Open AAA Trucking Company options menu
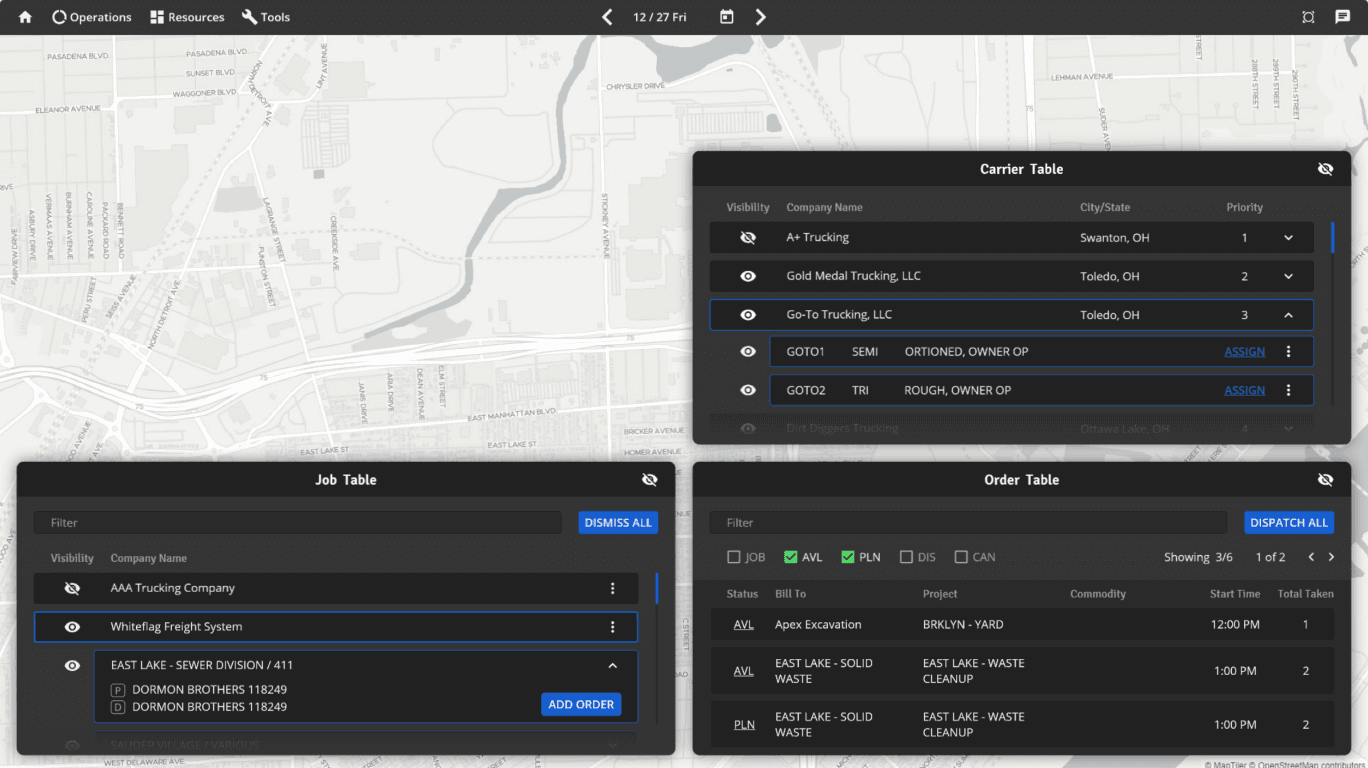1368x768 pixels. pos(613,589)
